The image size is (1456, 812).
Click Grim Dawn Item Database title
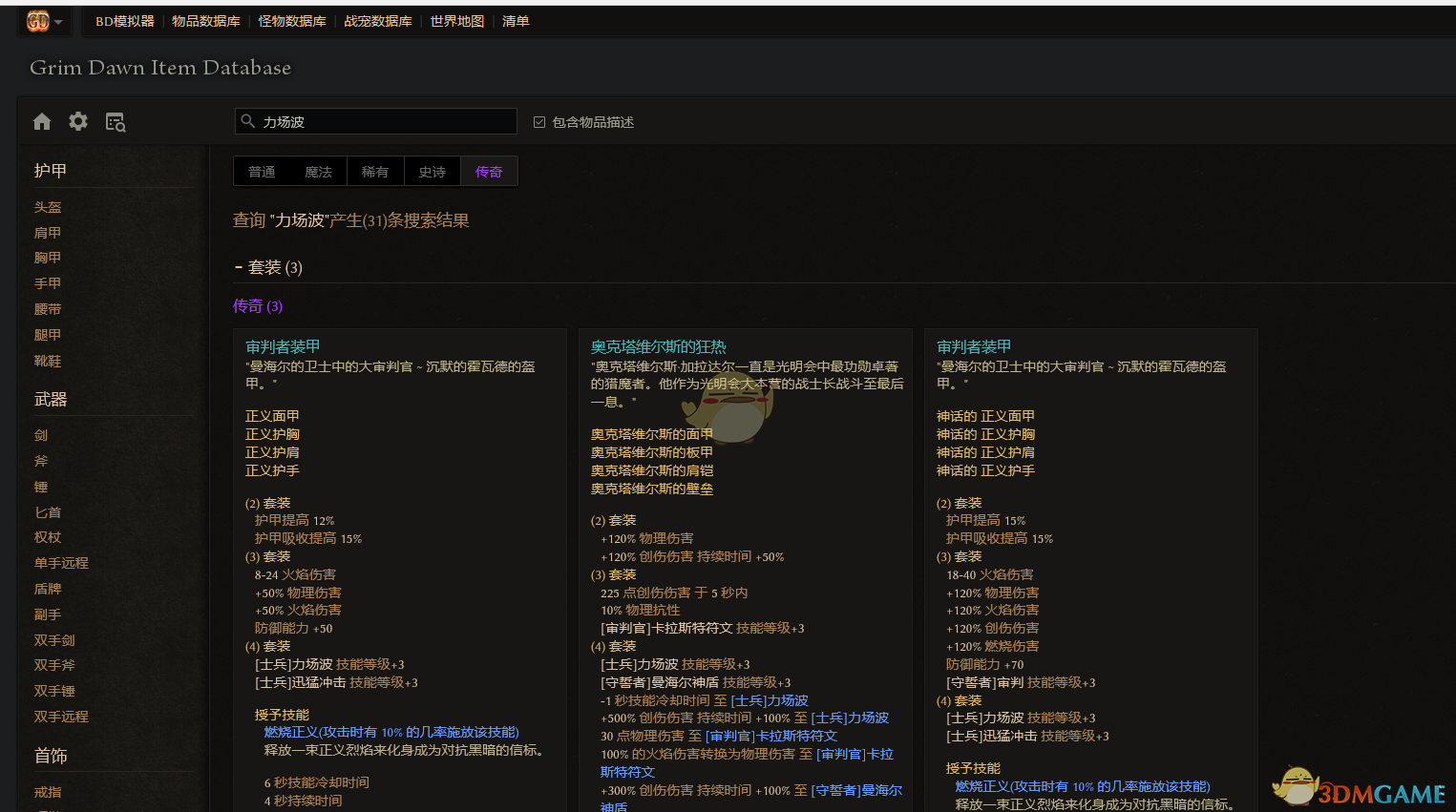160,68
